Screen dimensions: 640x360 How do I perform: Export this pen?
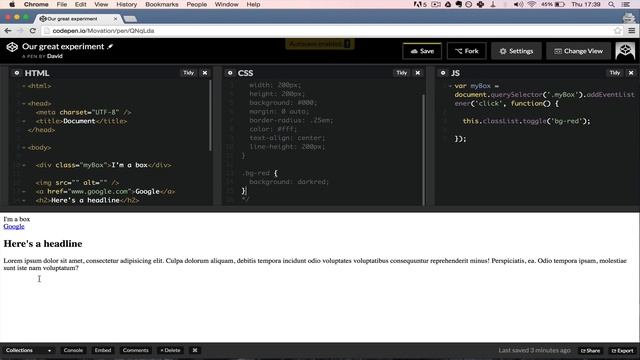622,351
